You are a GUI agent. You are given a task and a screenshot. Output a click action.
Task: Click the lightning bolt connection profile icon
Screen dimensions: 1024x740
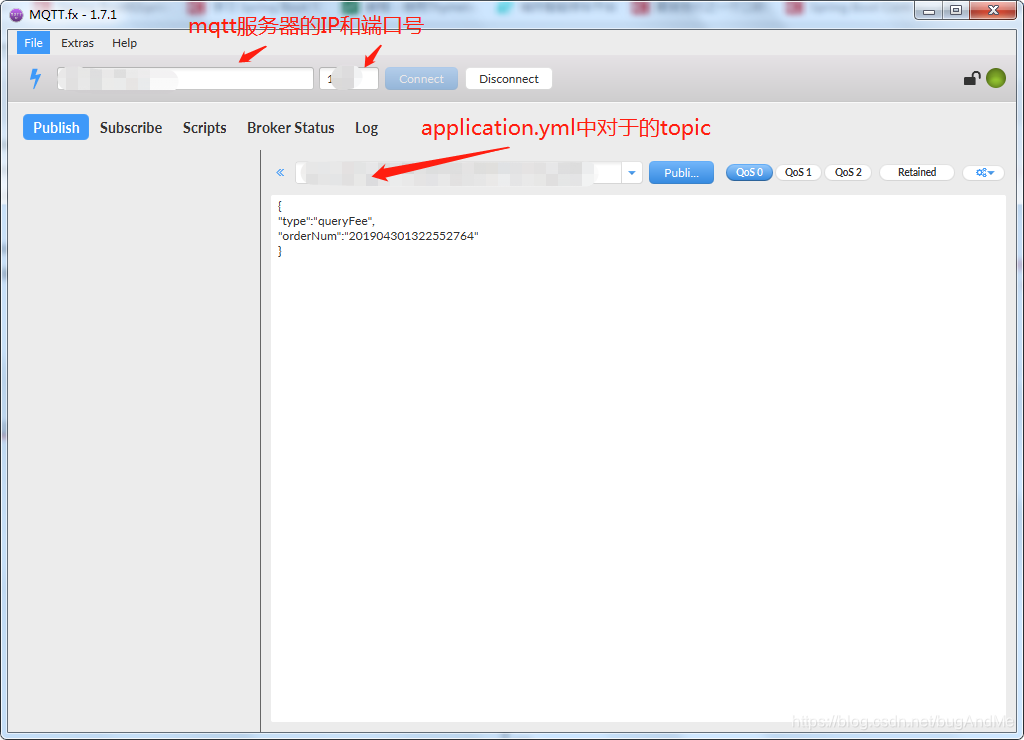pyautogui.click(x=35, y=78)
